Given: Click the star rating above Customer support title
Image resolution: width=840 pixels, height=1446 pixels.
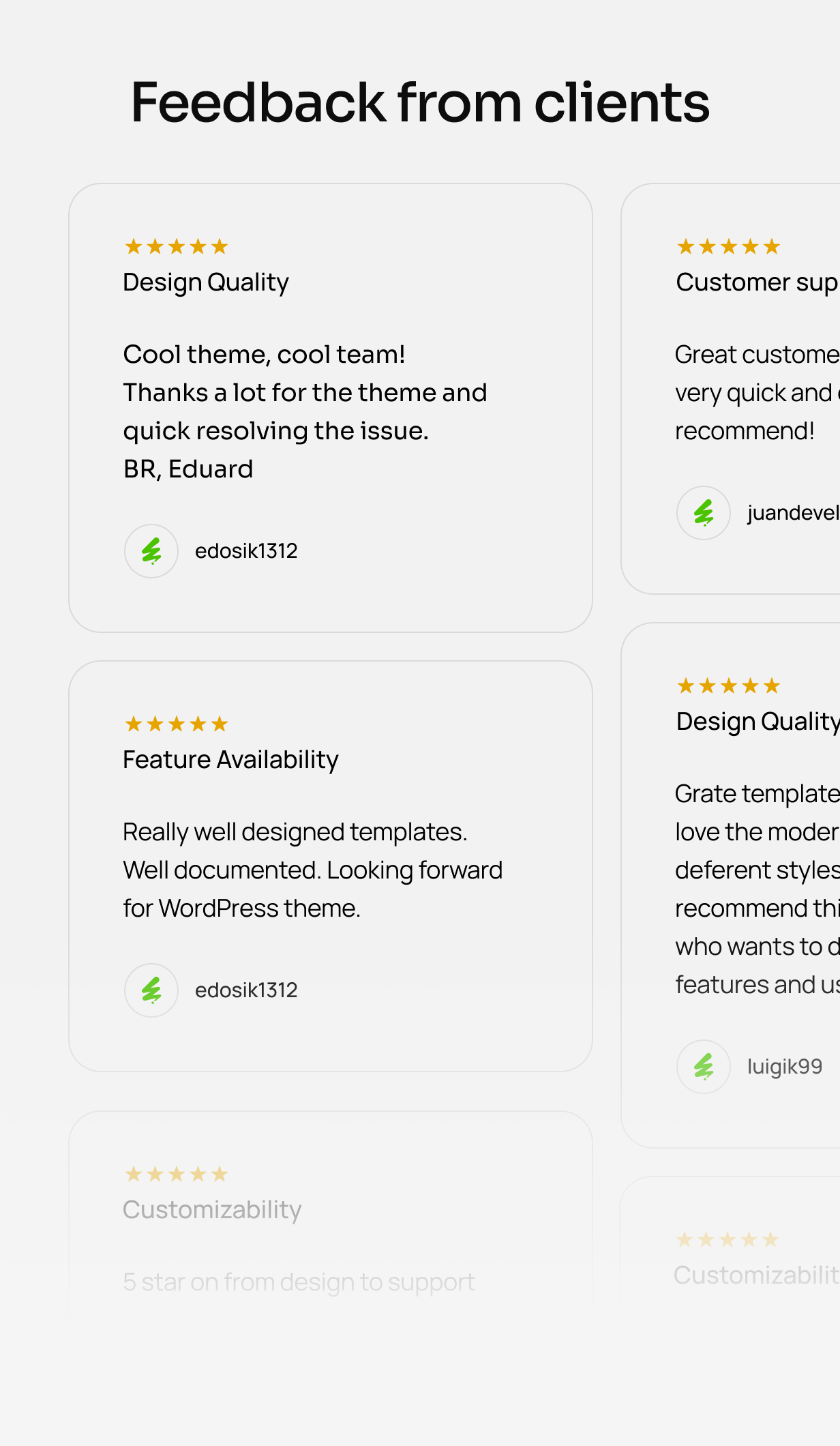Looking at the screenshot, I should (729, 246).
